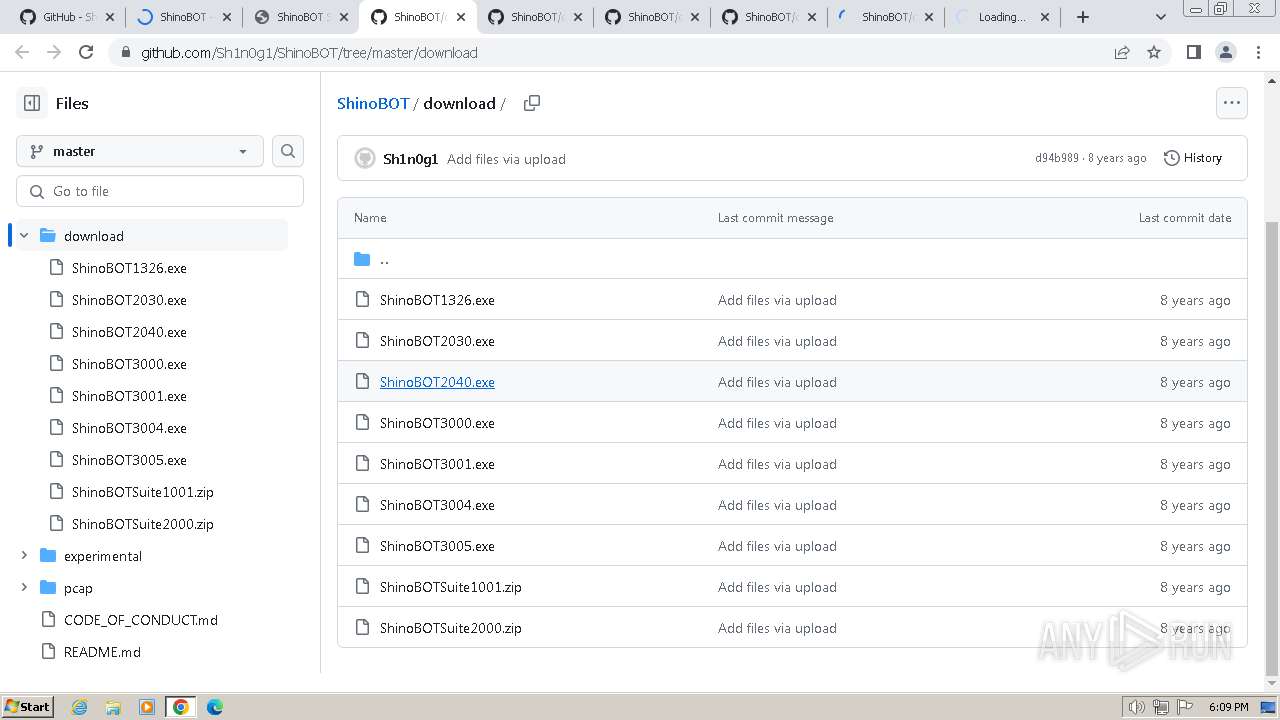Click the Sh1n0g1 avatar image
The width and height of the screenshot is (1280, 720).
point(365,158)
